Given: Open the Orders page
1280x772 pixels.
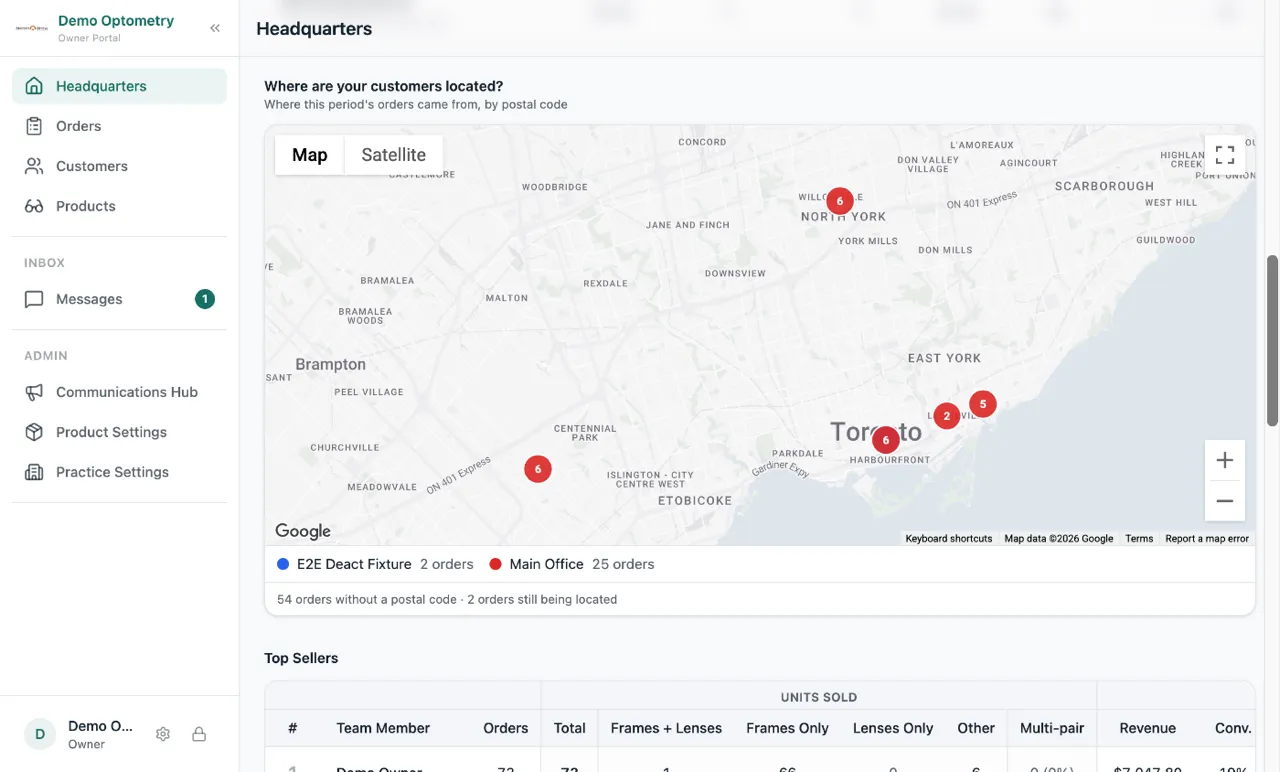Looking at the screenshot, I should [x=119, y=126].
